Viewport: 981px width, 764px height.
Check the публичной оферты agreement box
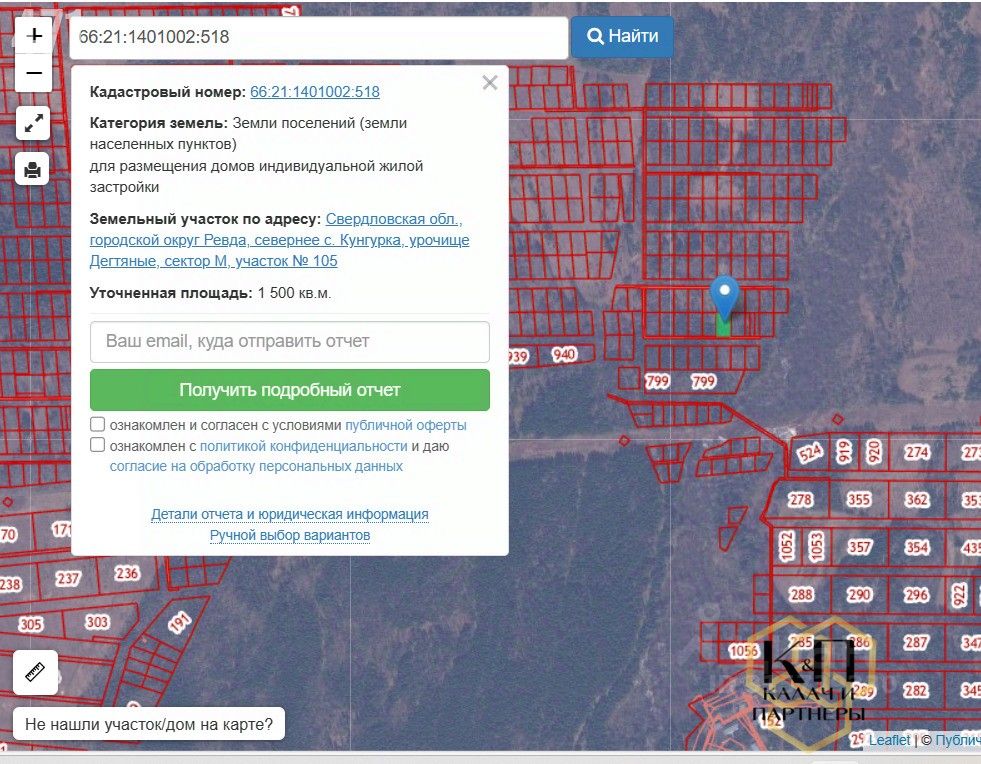click(x=98, y=424)
